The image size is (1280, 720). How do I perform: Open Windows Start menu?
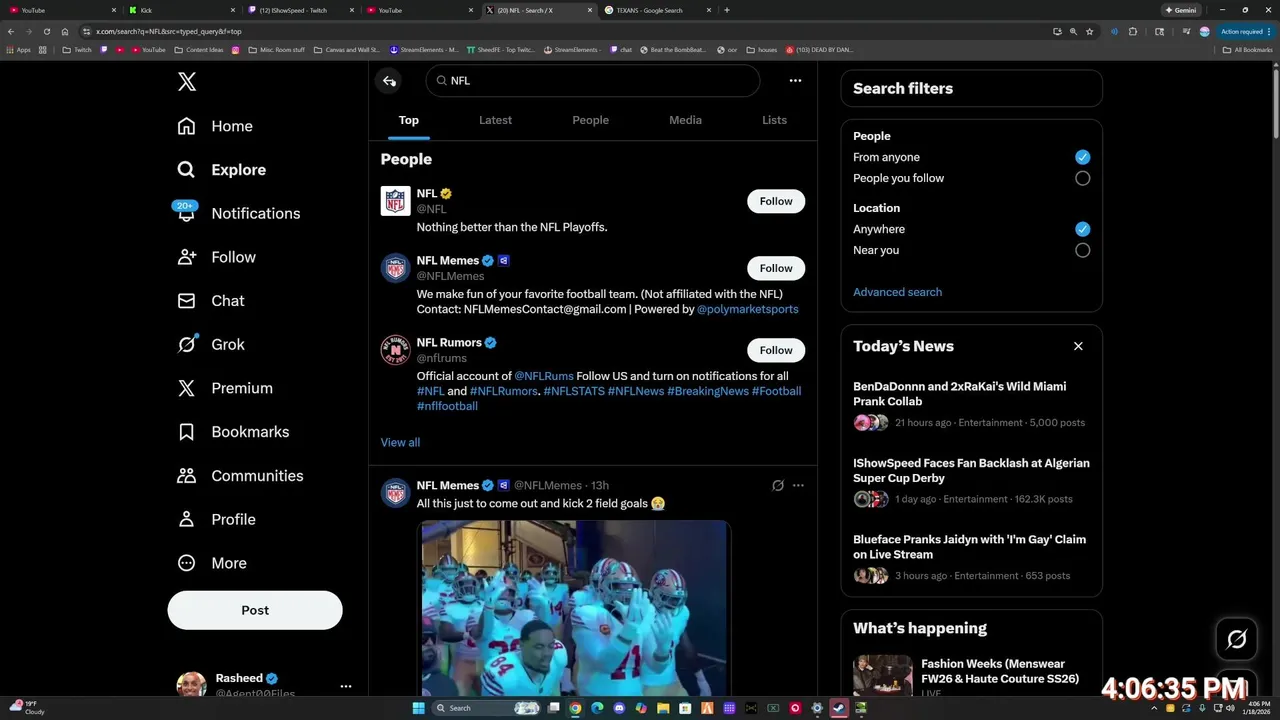418,708
